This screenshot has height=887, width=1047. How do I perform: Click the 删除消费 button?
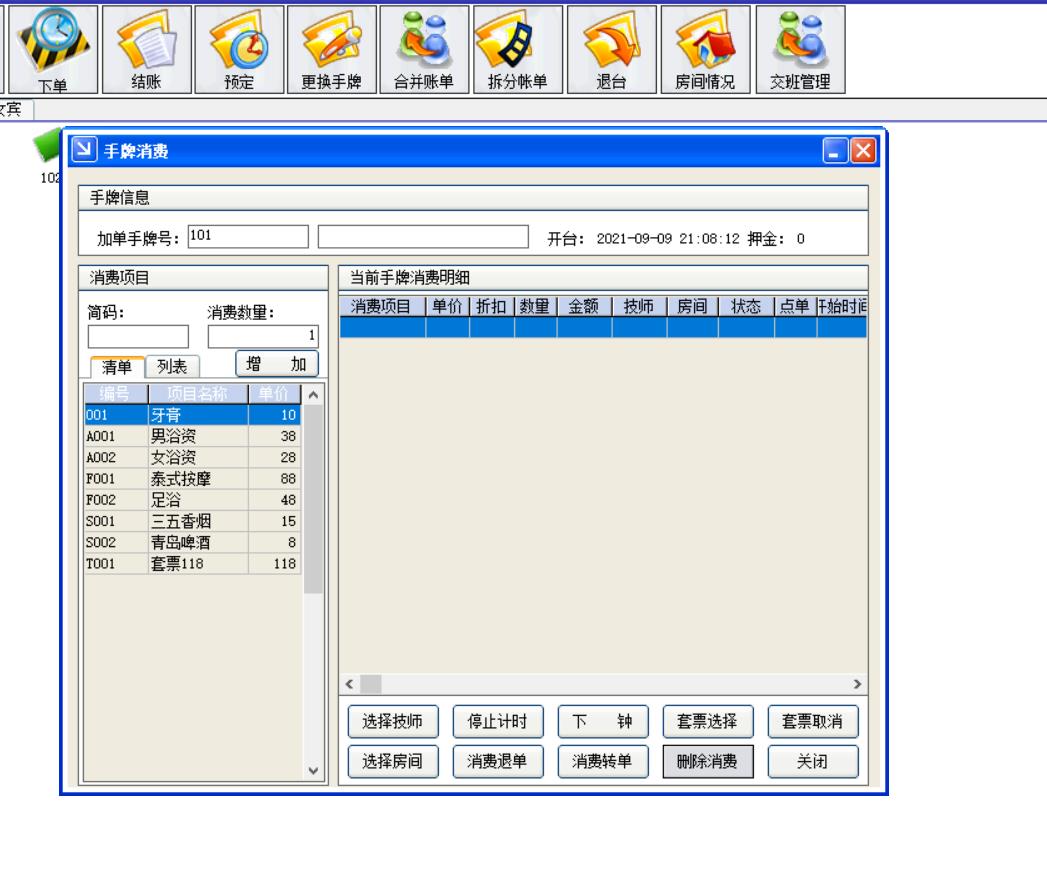[707, 761]
